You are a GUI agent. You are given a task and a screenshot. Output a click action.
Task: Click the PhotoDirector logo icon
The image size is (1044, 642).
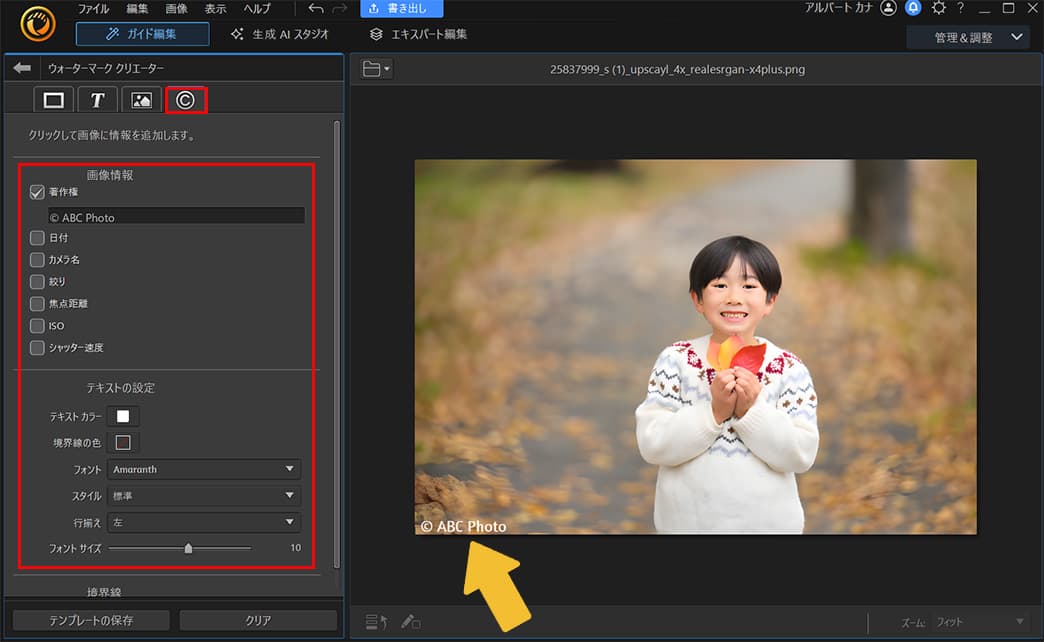38,24
